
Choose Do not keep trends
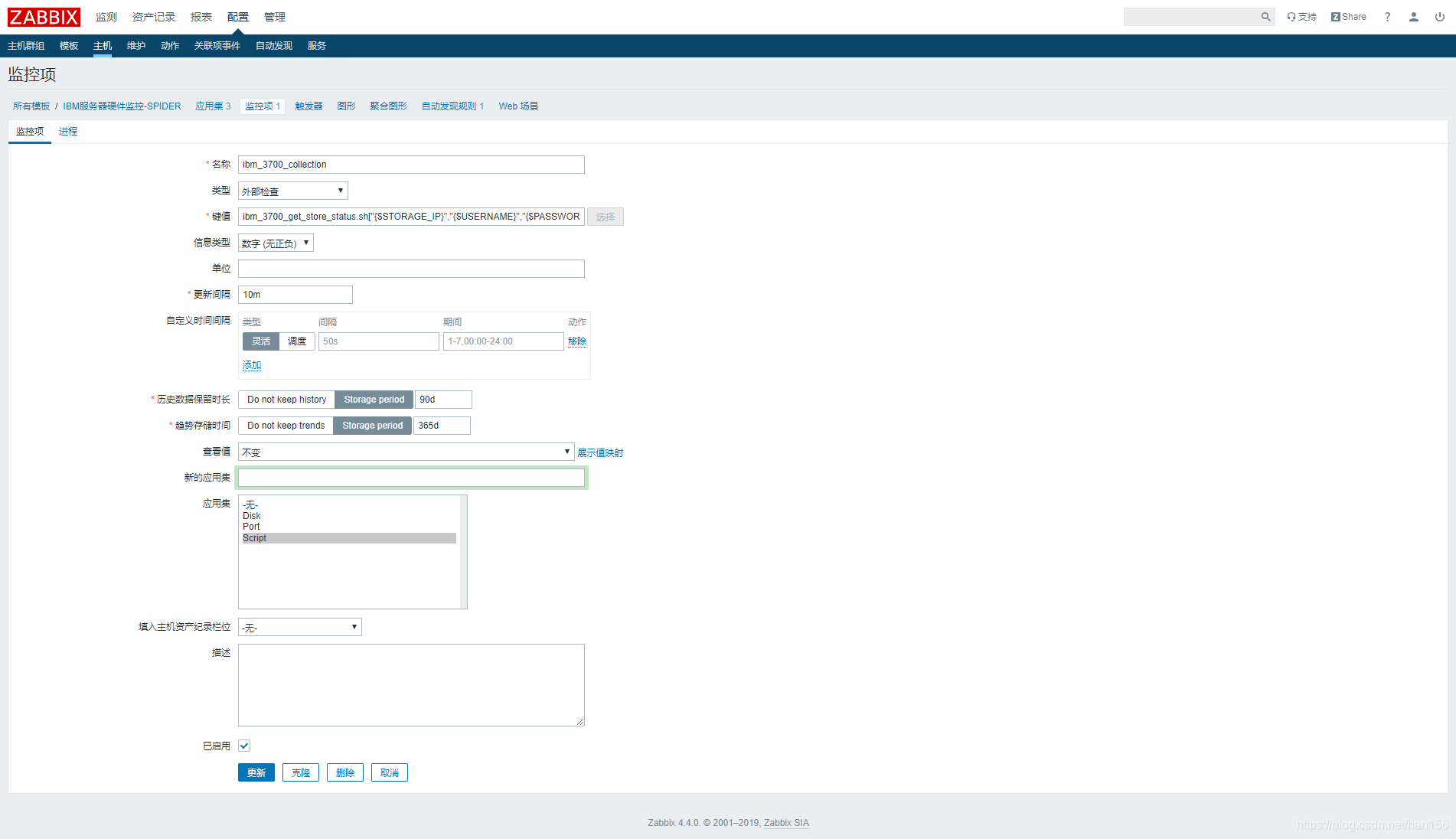(x=286, y=426)
